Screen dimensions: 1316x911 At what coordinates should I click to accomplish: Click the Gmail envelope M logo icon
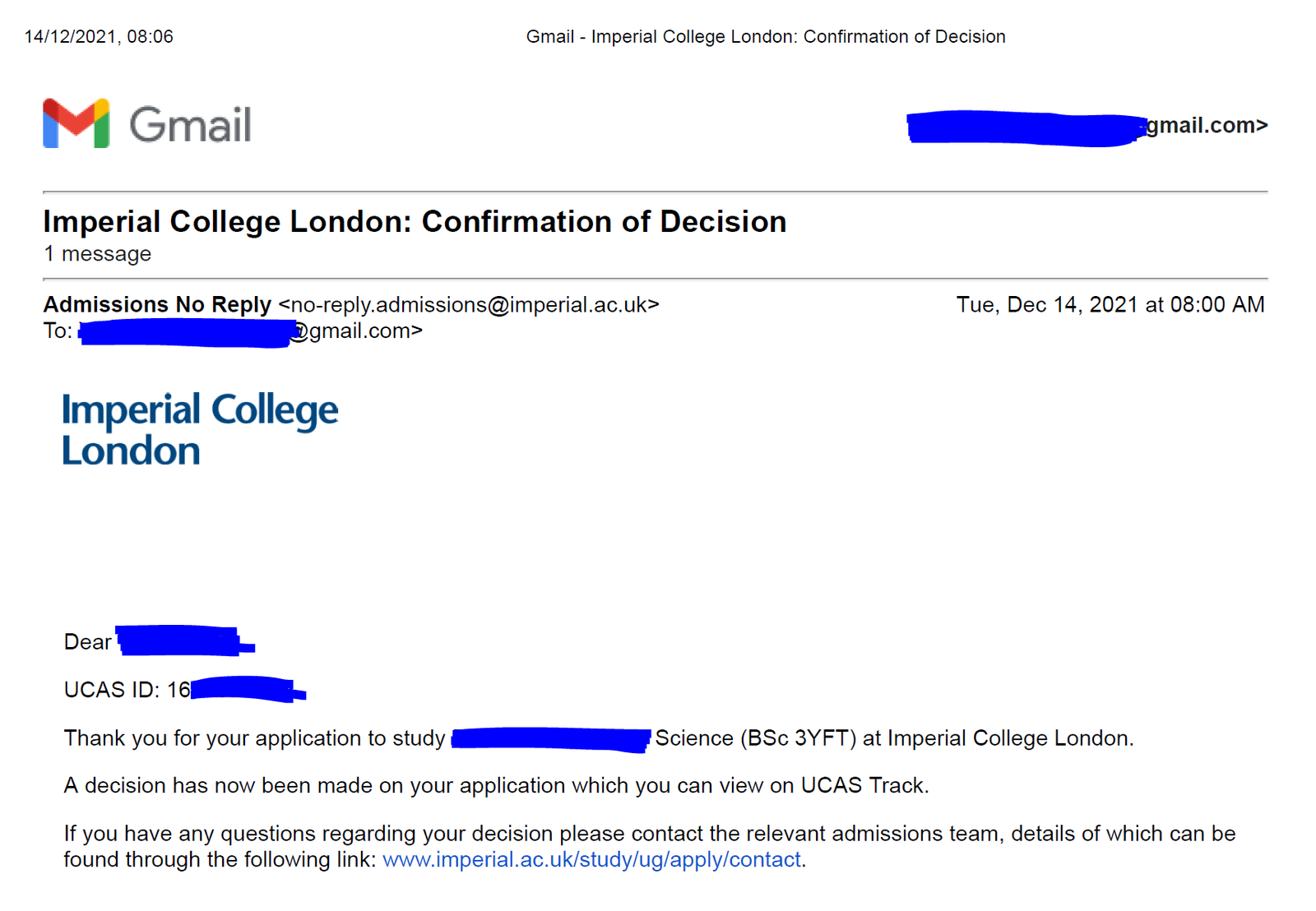point(76,124)
